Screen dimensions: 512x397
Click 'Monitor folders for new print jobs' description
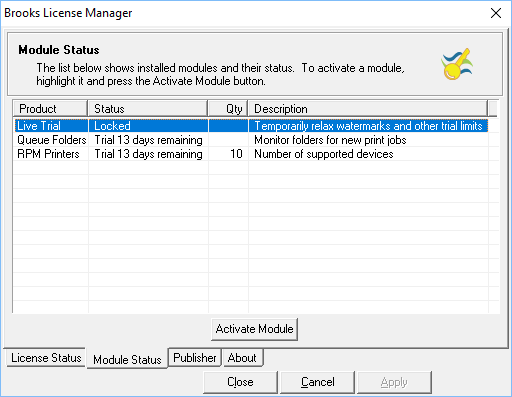330,140
